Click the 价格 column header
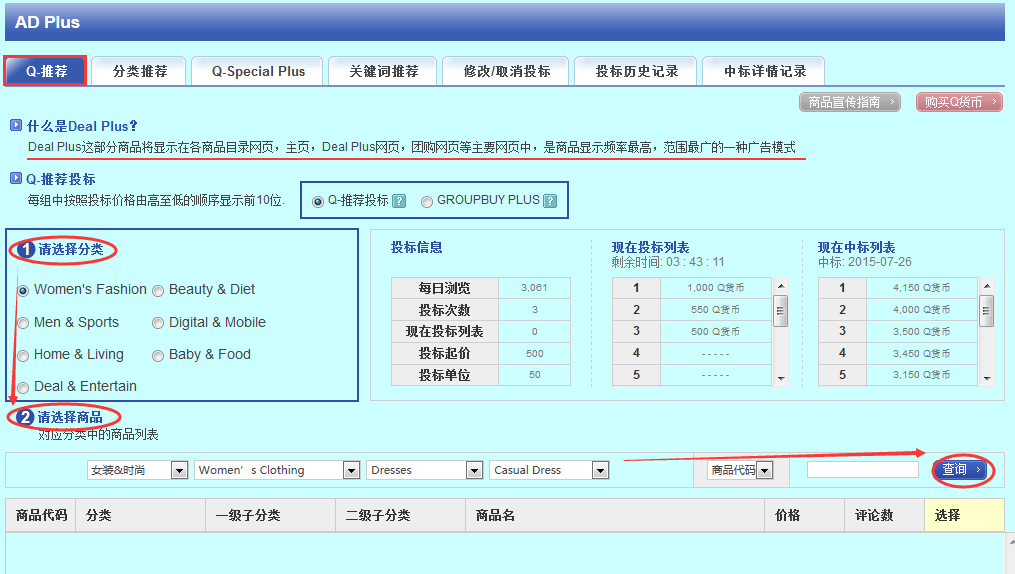The width and height of the screenshot is (1015, 574). pos(804,515)
